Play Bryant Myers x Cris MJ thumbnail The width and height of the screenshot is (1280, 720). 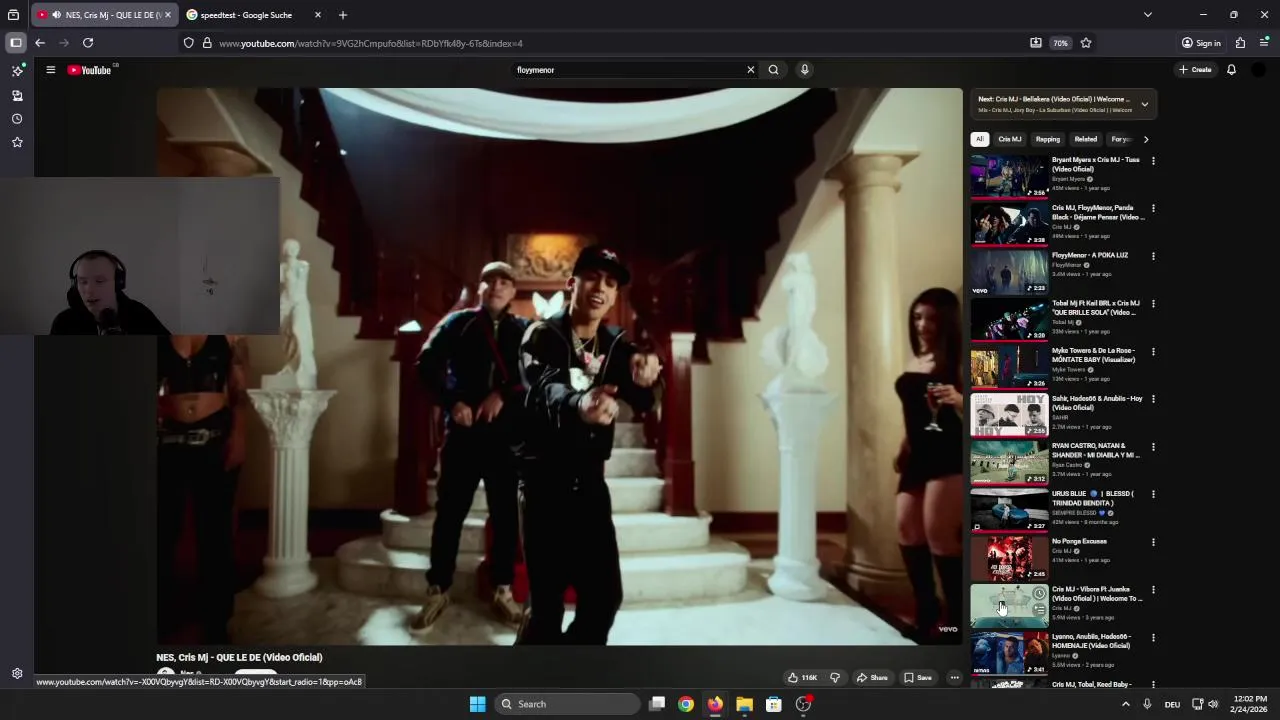(1009, 176)
